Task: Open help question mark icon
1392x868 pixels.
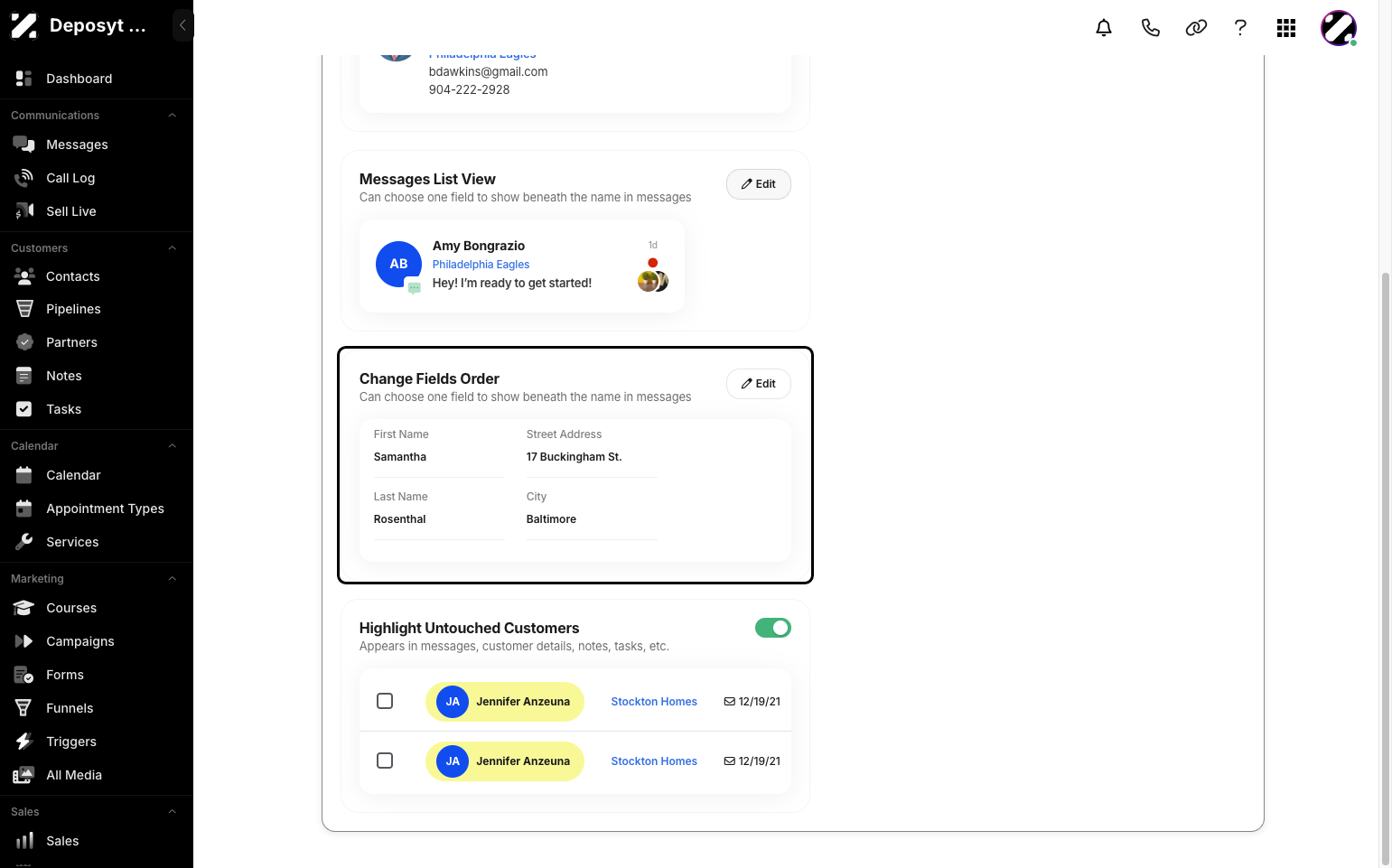Action: (x=1240, y=28)
